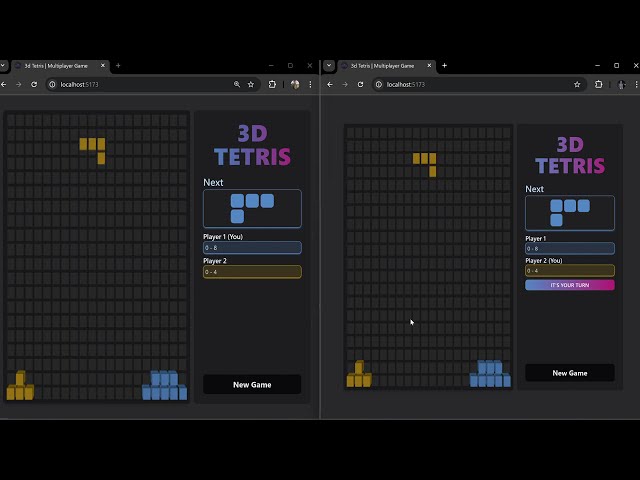Click Player 2 score bar in left window

252,272
